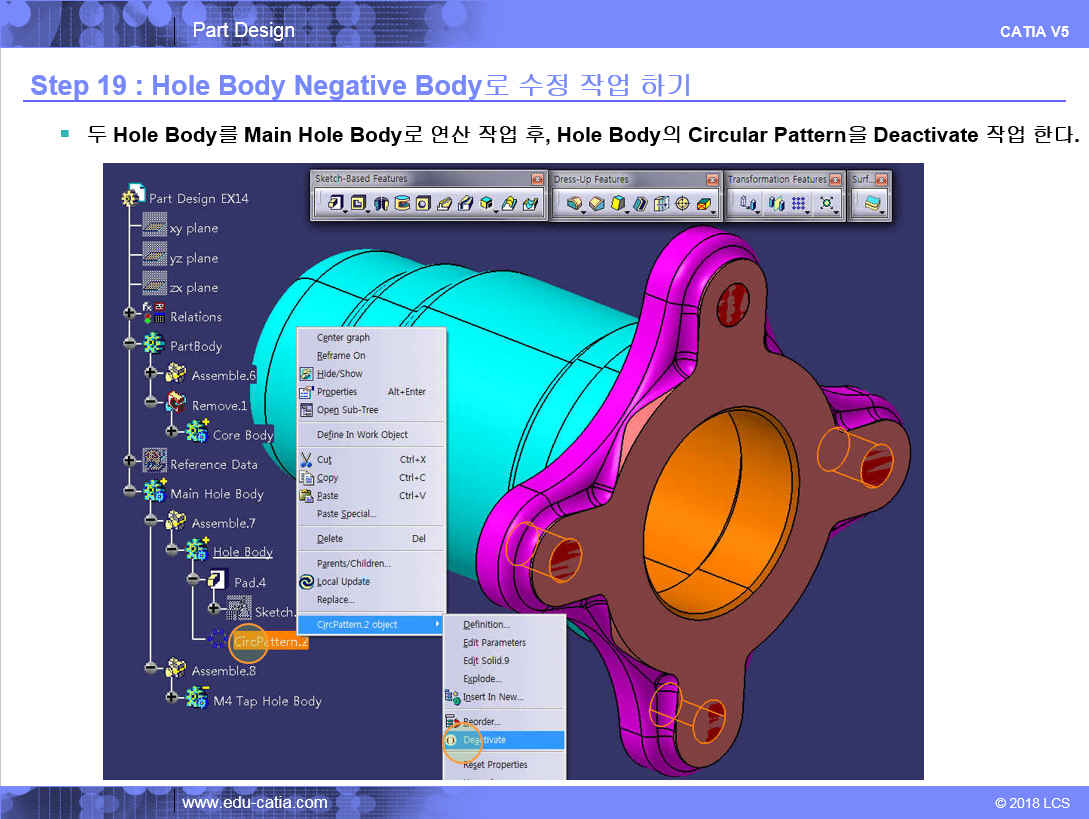Choose the Edge Fillet tool

tap(574, 204)
